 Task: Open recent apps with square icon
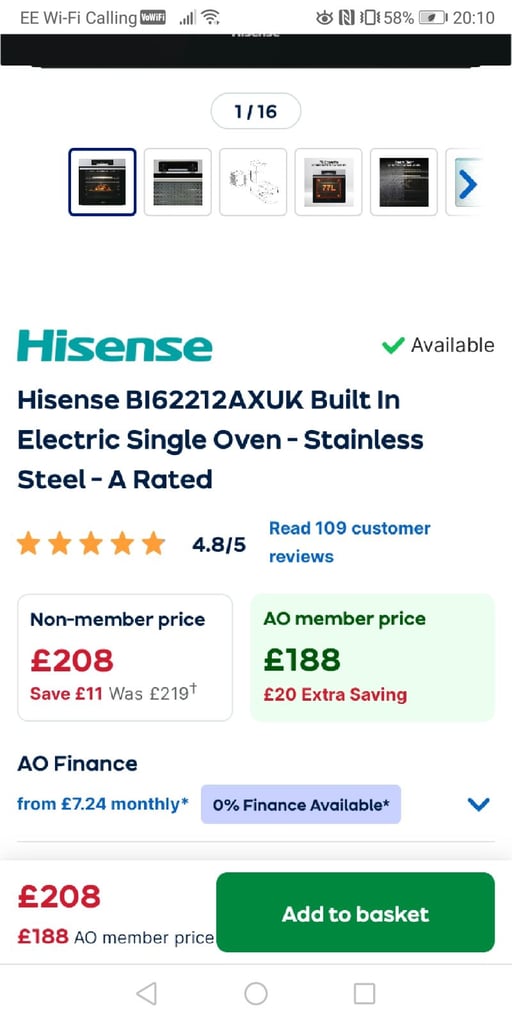[x=364, y=993]
